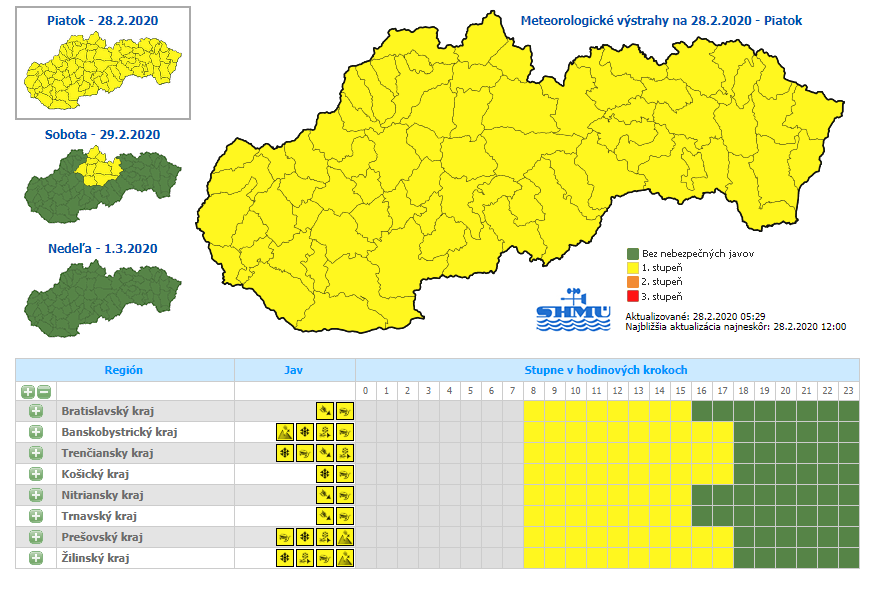This screenshot has height=589, width=871.
Task: Open the Prešovský kraj region name
Action: click(98, 537)
